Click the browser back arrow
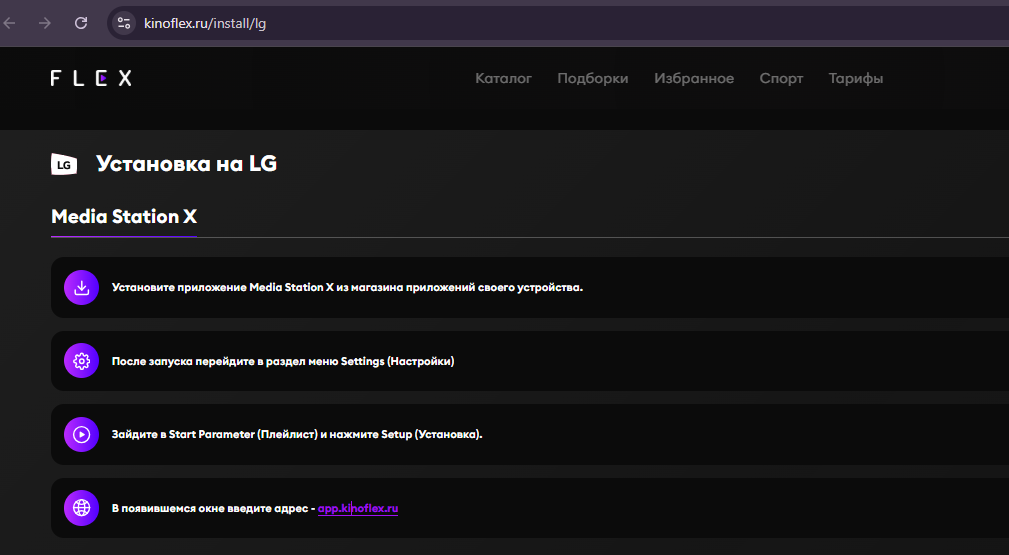The height and width of the screenshot is (555, 1009). (x=11, y=22)
